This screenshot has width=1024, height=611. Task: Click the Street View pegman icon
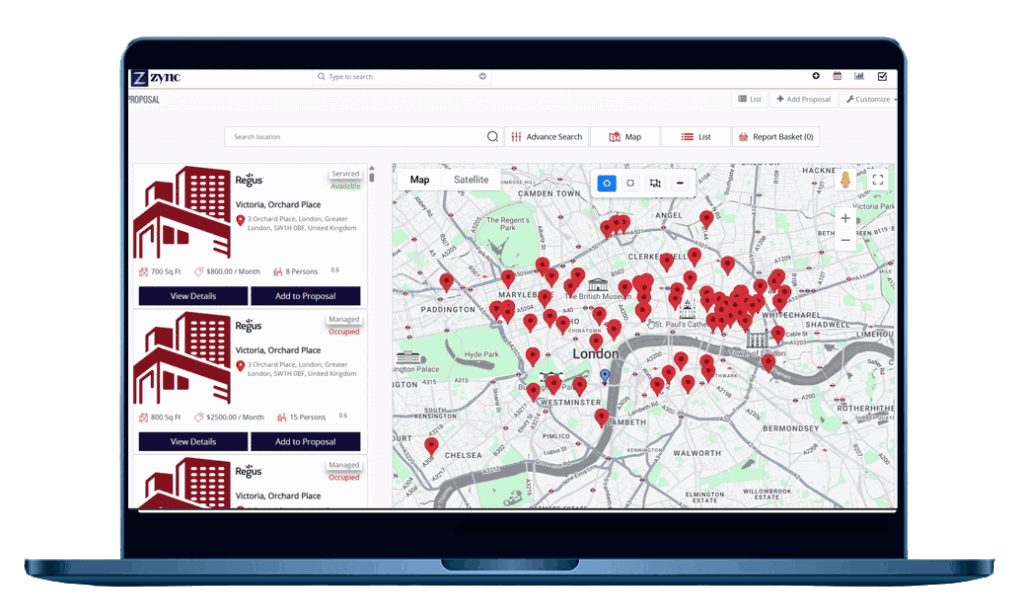pos(845,180)
